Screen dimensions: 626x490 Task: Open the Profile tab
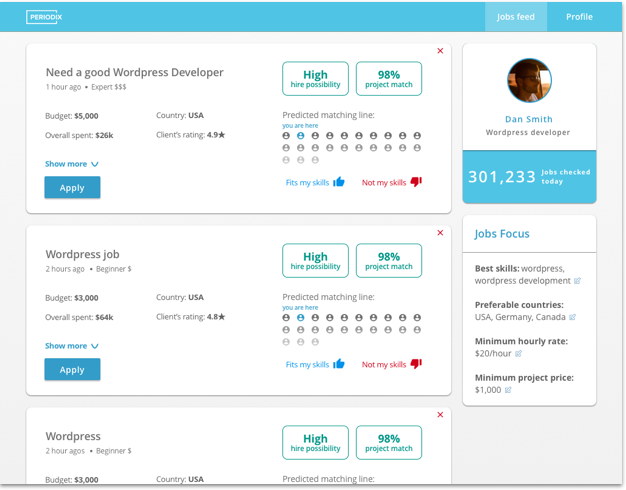(x=579, y=17)
